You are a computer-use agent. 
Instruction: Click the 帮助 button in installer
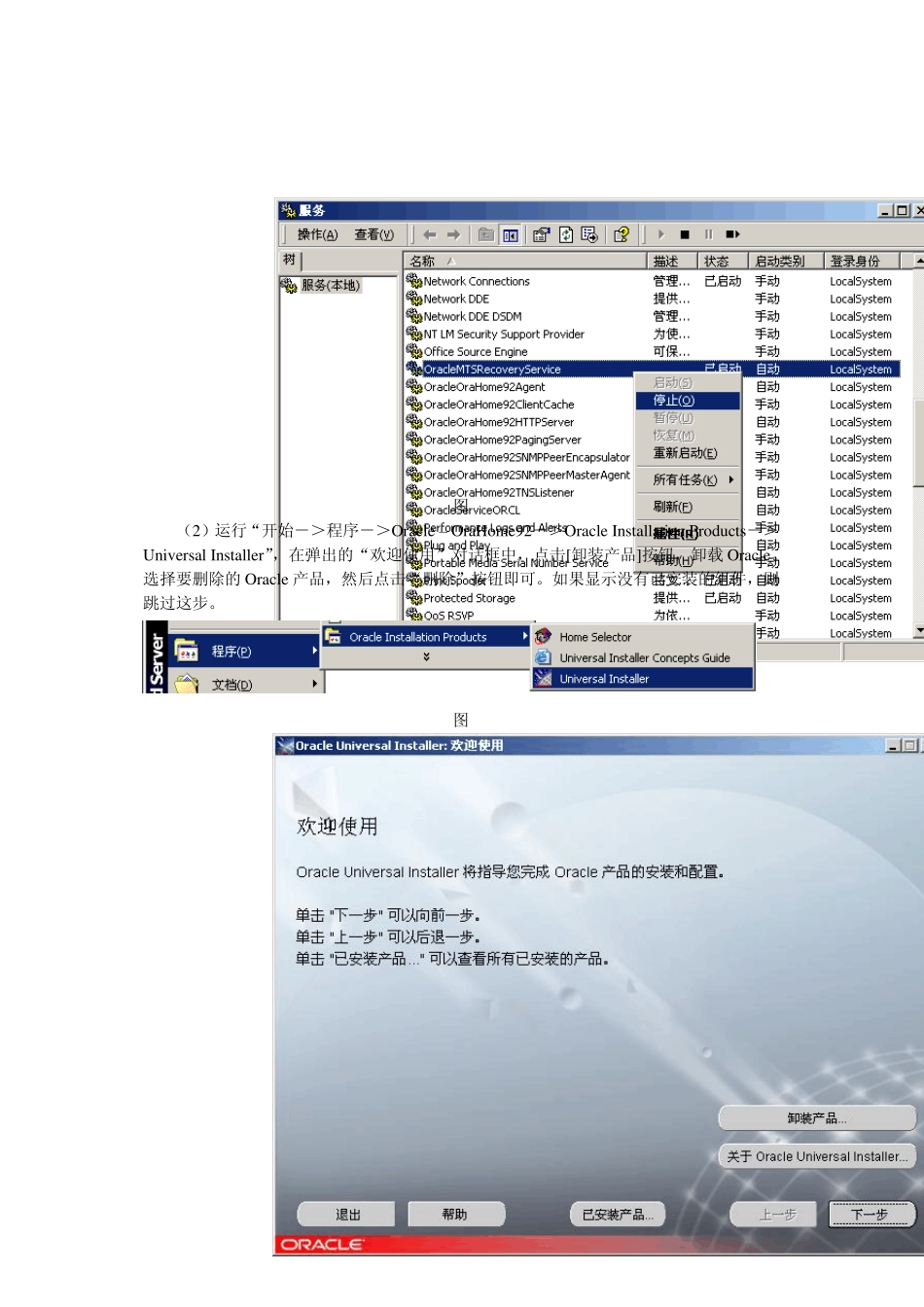(x=456, y=1215)
